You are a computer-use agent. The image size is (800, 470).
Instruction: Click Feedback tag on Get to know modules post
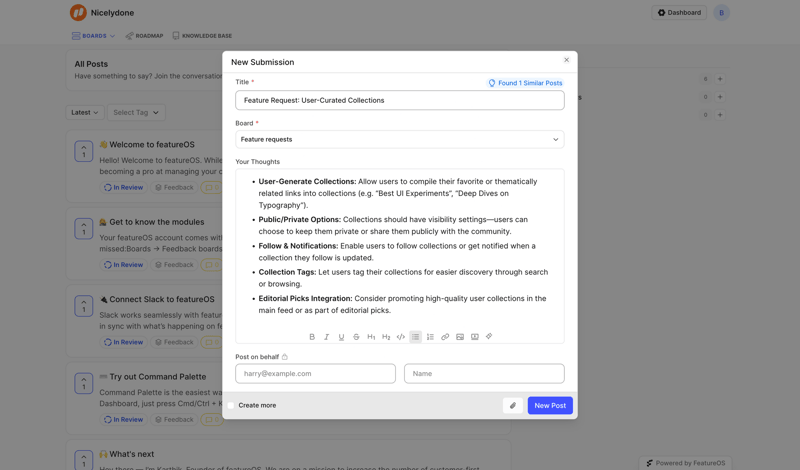(x=174, y=265)
